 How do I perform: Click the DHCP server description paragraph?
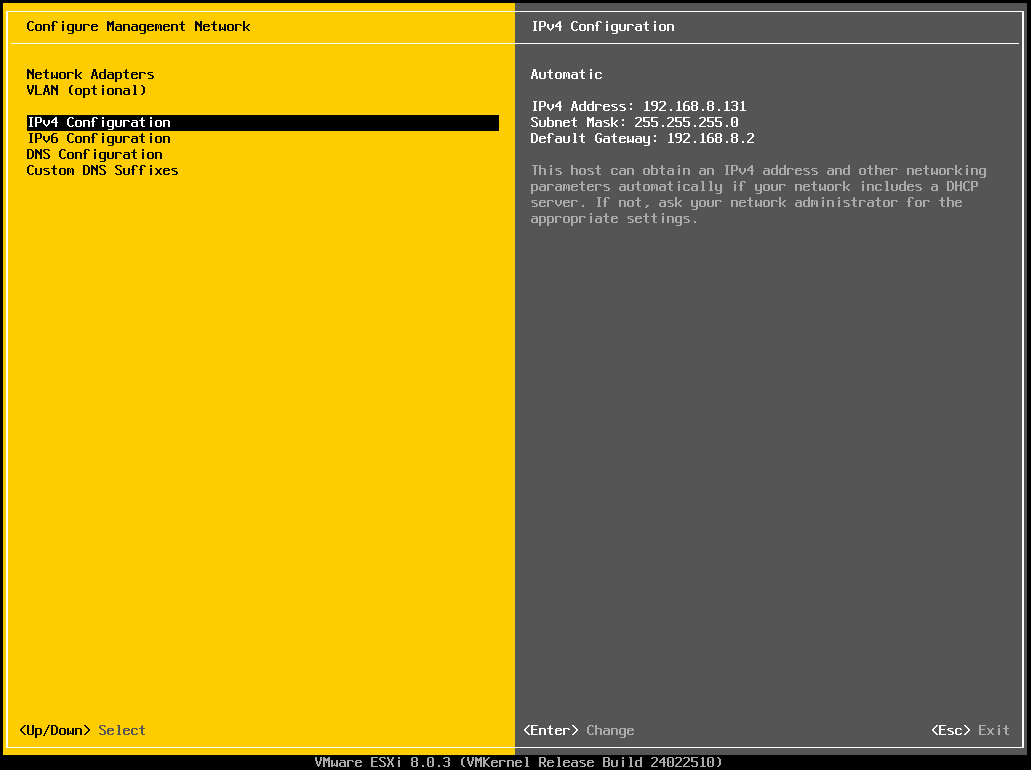click(758, 195)
